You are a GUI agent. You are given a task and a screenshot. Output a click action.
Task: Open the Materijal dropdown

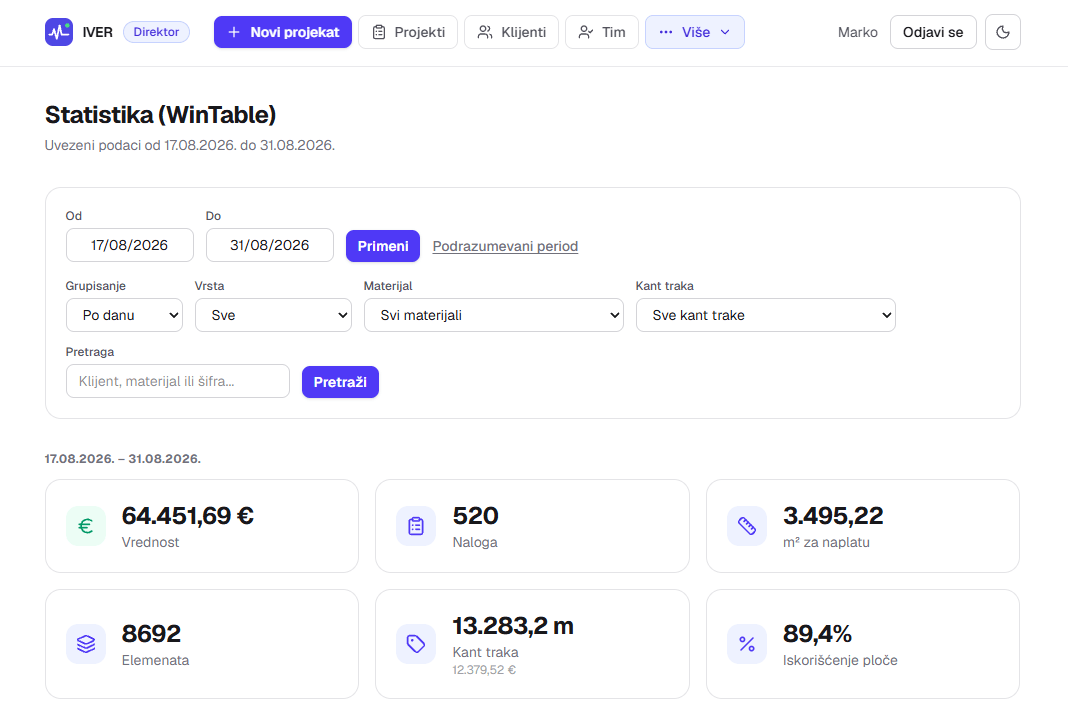point(494,315)
